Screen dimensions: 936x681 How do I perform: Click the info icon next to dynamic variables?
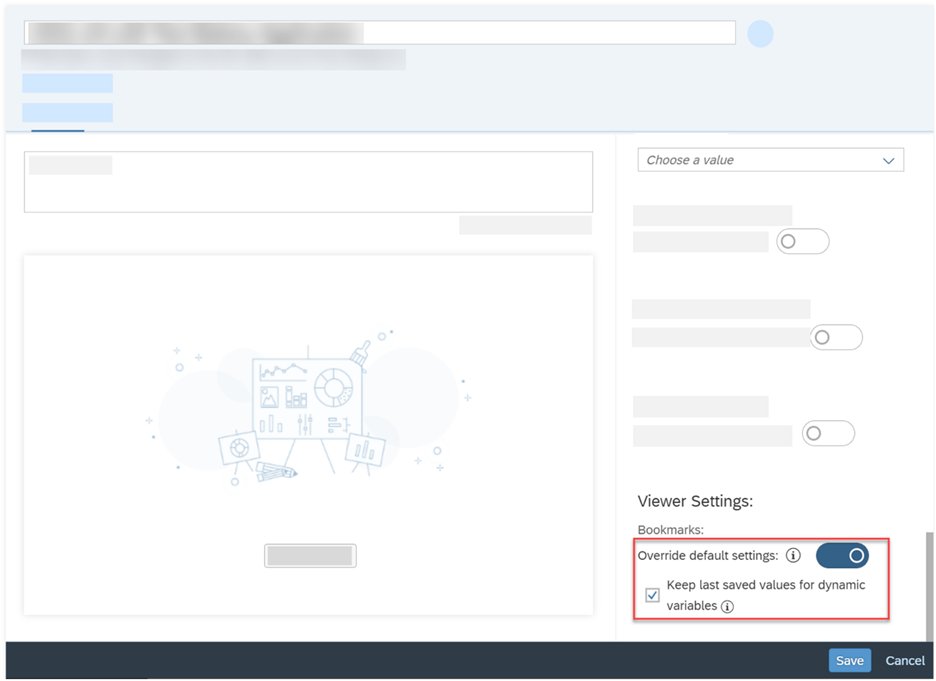pos(727,605)
